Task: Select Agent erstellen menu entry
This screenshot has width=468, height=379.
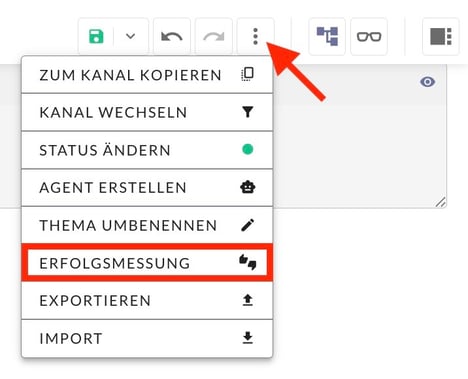Action: tap(147, 188)
